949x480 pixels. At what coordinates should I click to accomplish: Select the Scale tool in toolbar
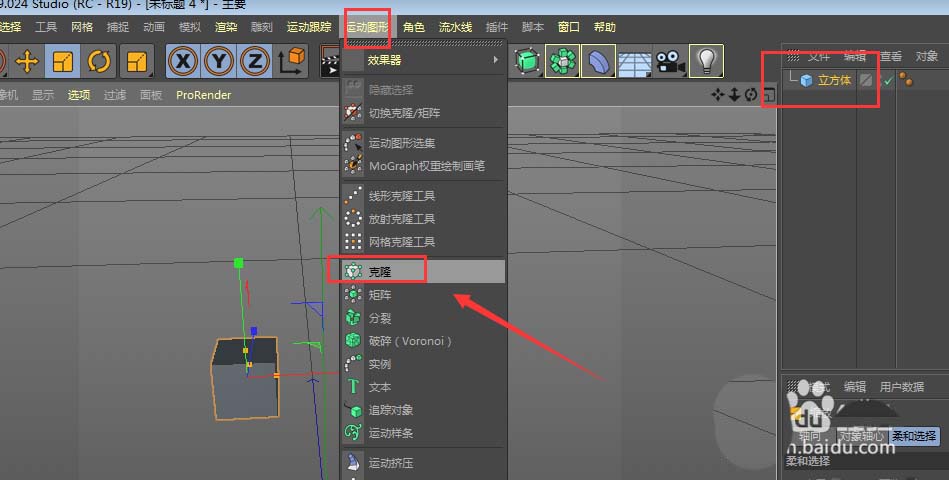point(62,61)
